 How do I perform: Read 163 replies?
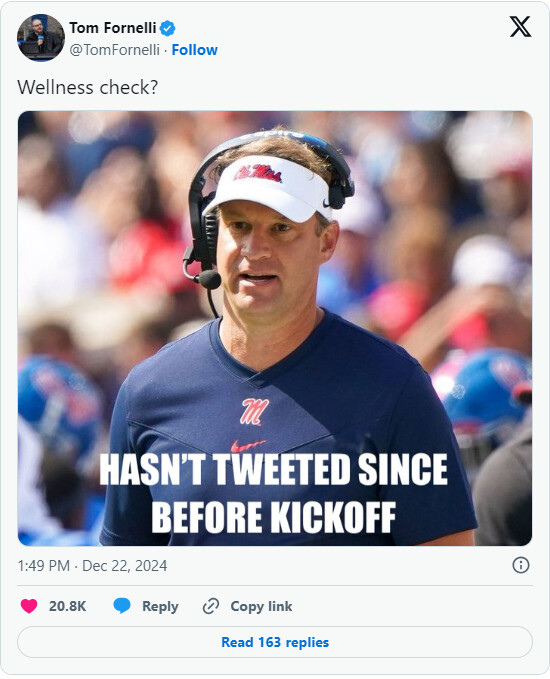[x=275, y=642]
